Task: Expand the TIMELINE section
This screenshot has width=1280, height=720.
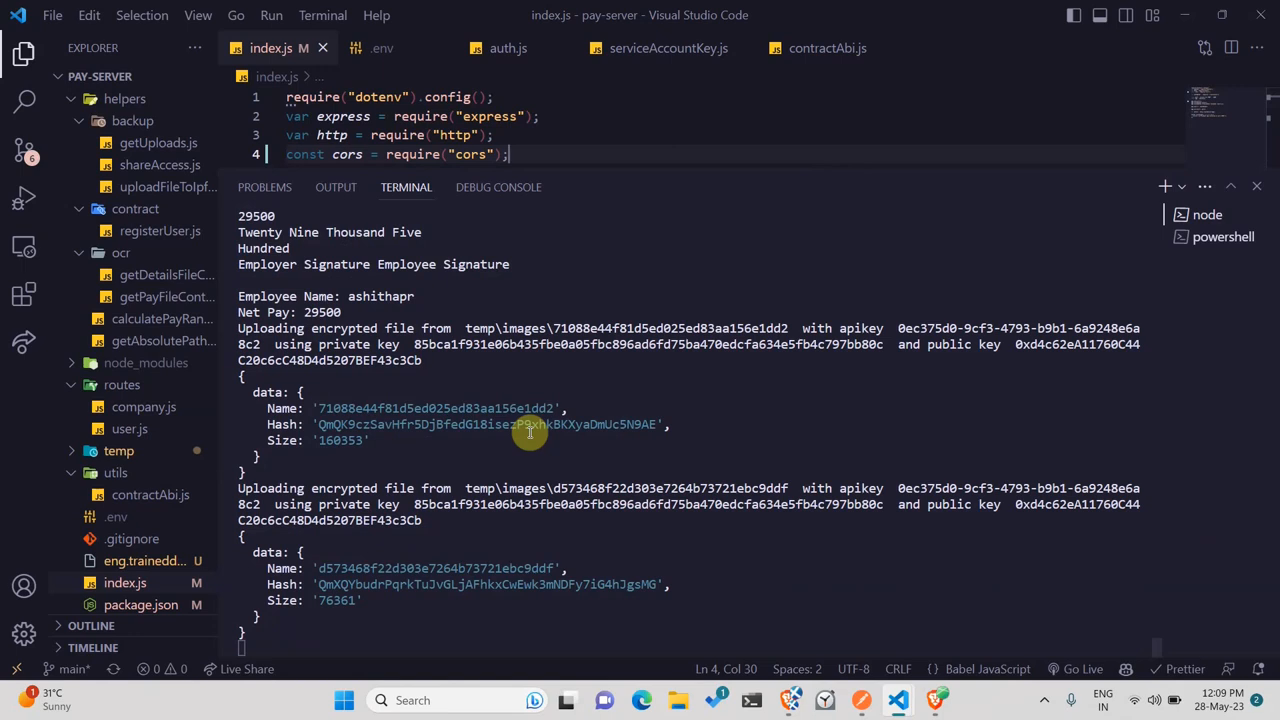Action: tap(134, 648)
